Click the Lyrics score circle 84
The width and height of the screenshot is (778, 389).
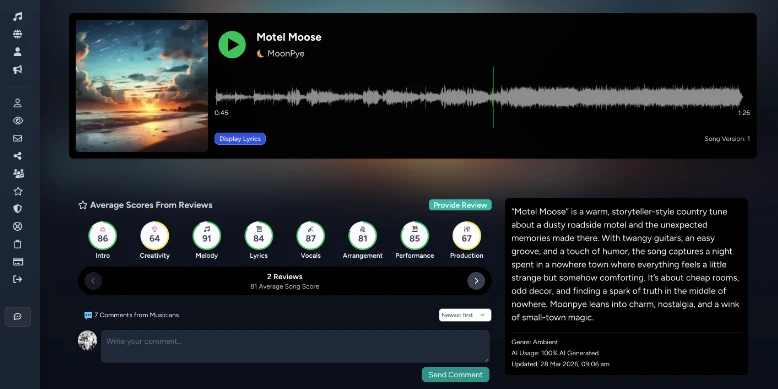[x=259, y=236]
